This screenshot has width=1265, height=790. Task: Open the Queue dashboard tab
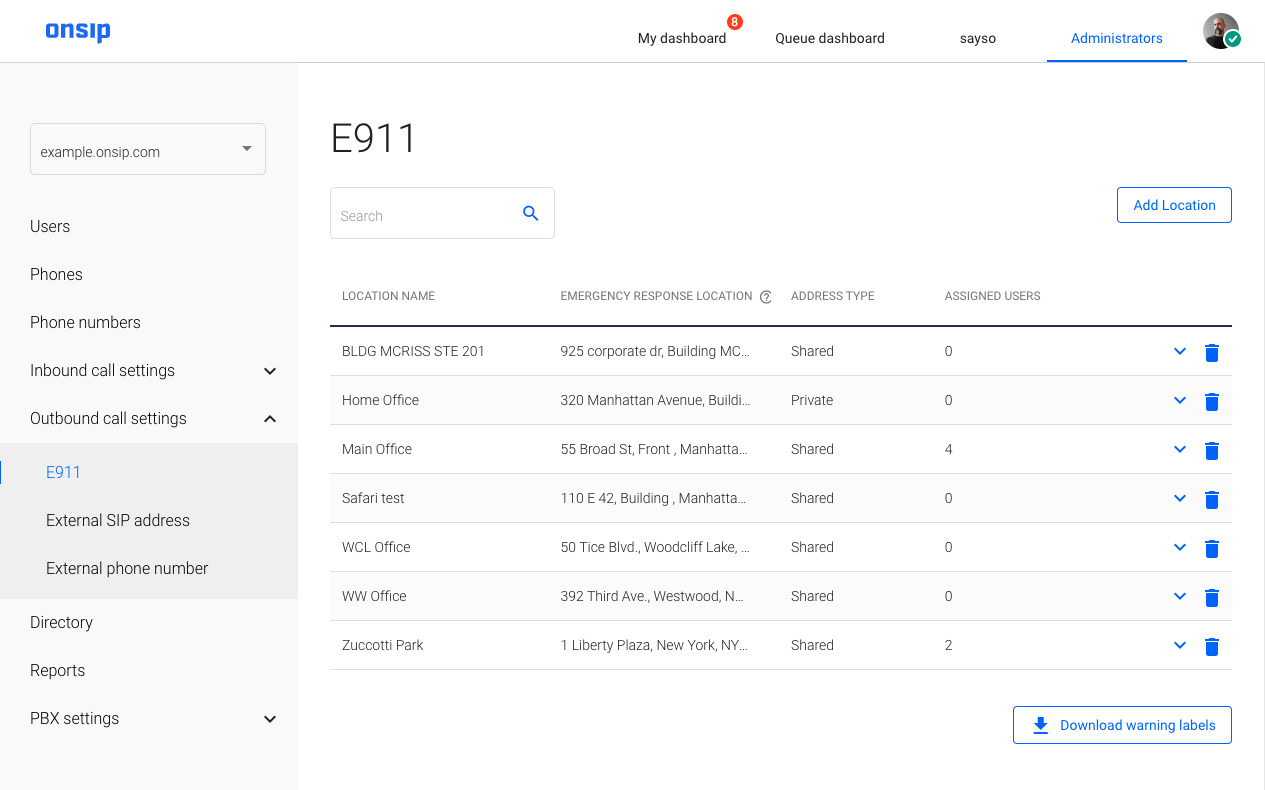pyautogui.click(x=830, y=38)
